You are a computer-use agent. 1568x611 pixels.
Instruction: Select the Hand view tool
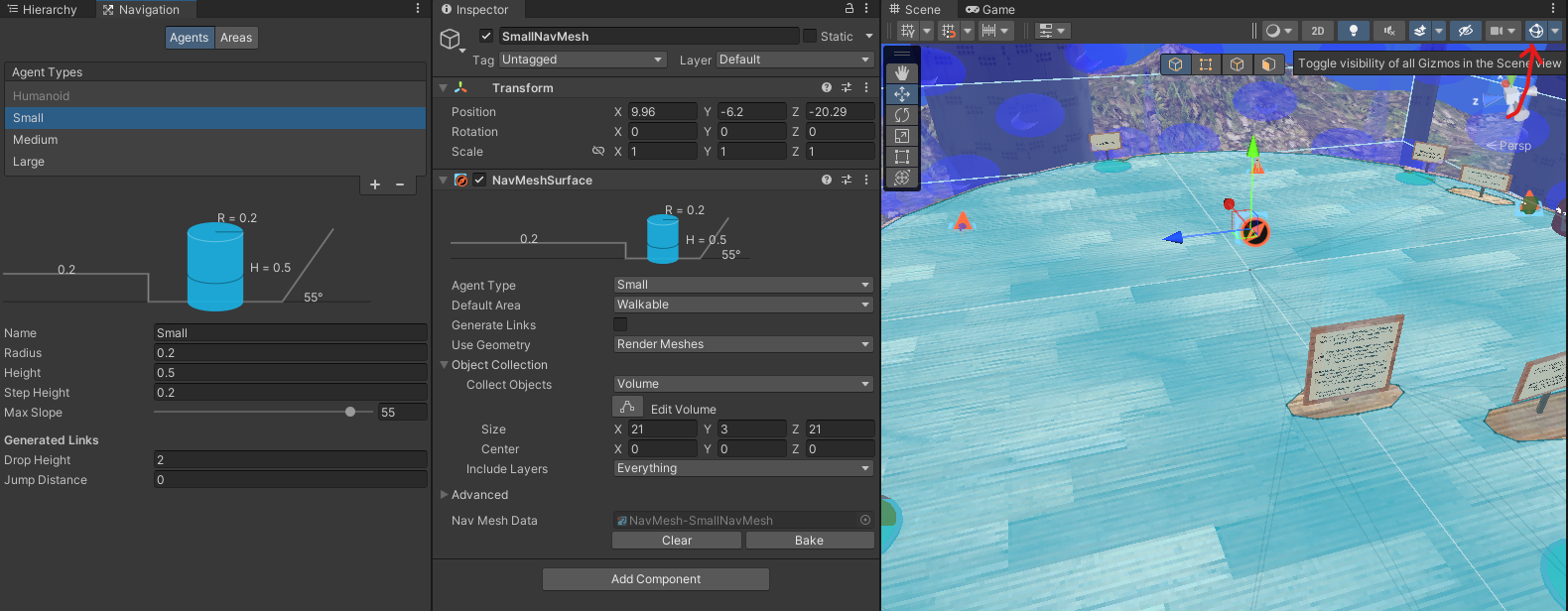pyautogui.click(x=901, y=72)
